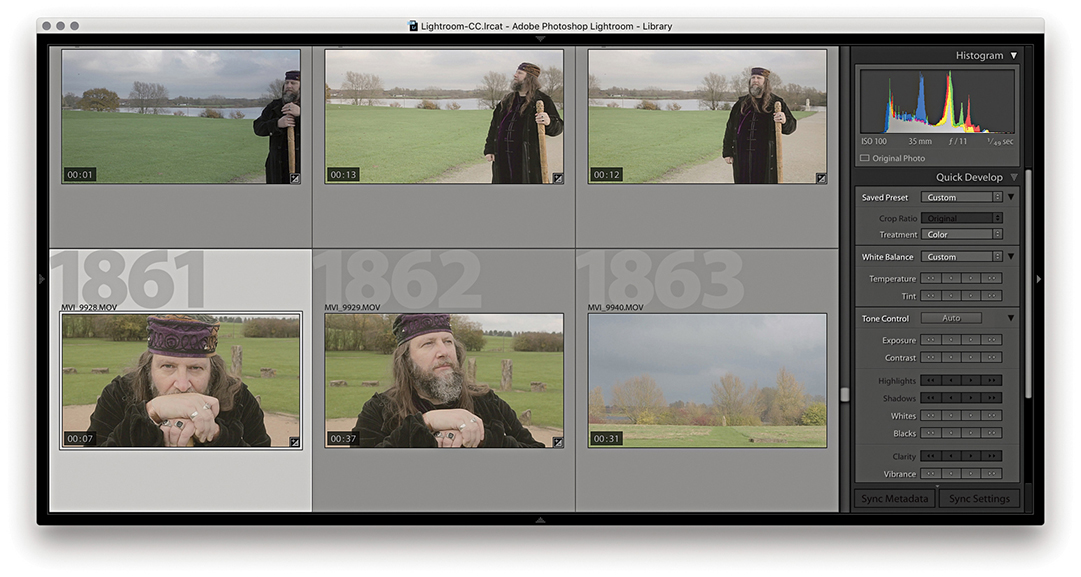Click the Lightroom-CC.lrcat title bar document icon

pyautogui.click(x=413, y=26)
